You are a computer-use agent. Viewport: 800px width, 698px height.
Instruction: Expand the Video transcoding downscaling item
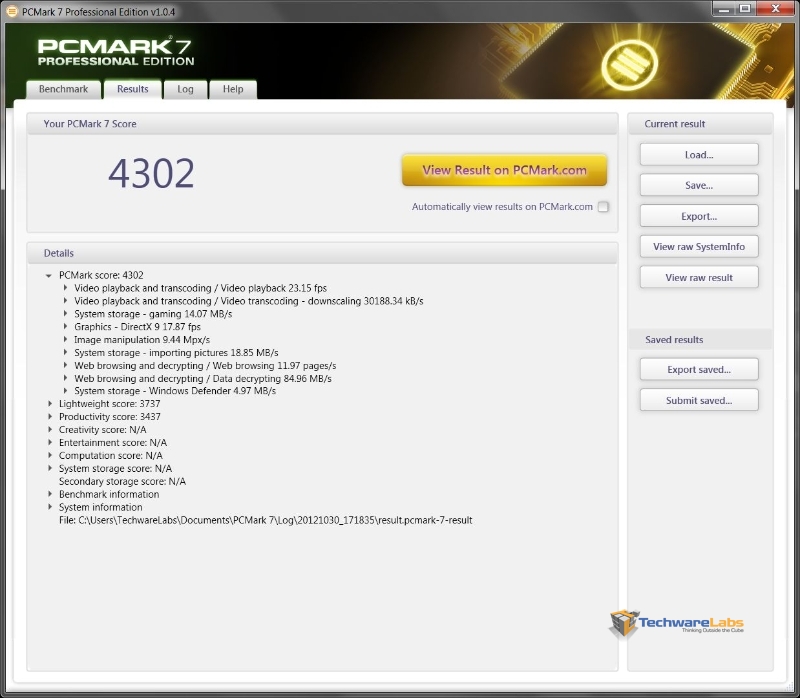point(65,301)
